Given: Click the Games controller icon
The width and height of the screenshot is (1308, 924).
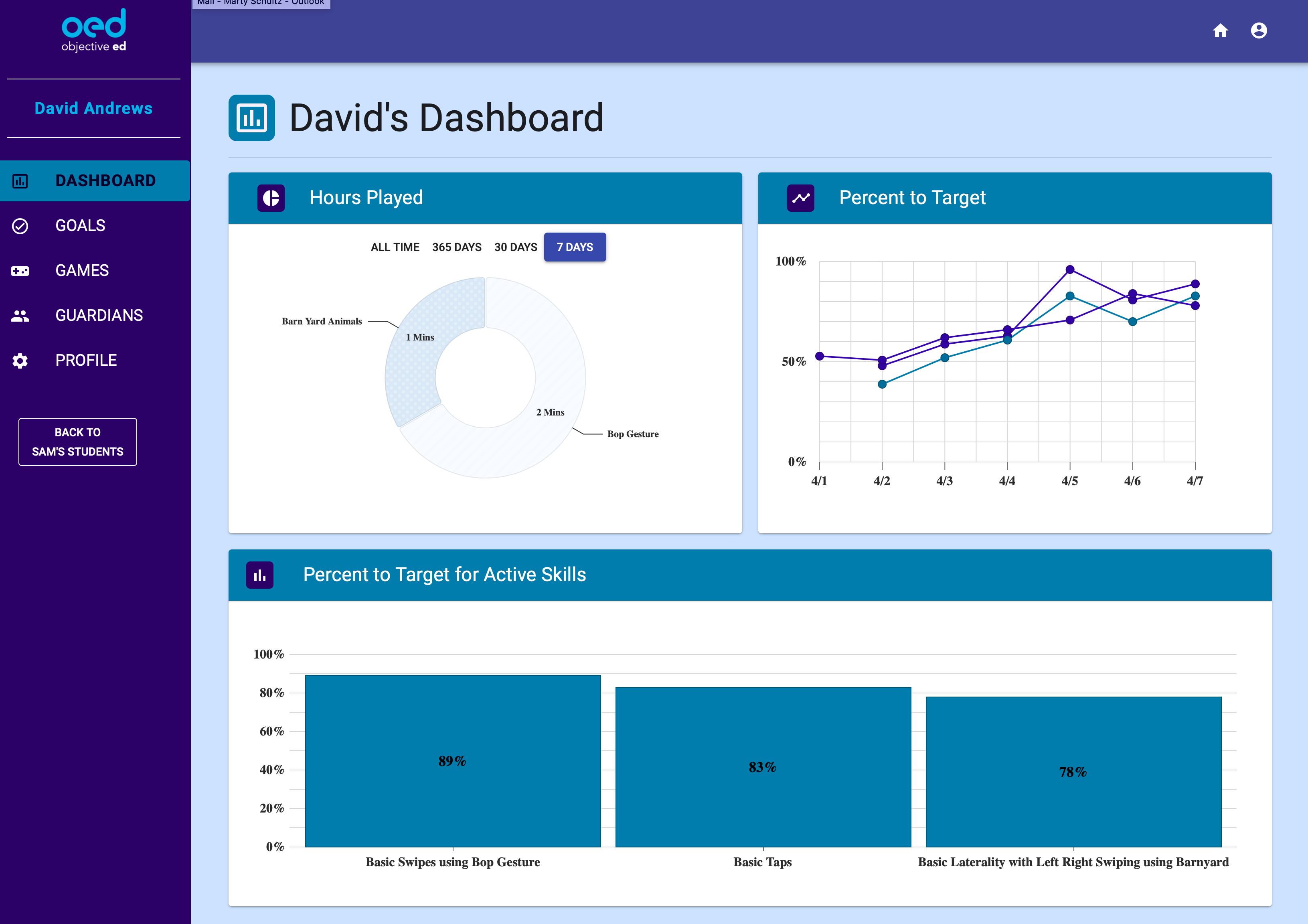Looking at the screenshot, I should [x=20, y=271].
